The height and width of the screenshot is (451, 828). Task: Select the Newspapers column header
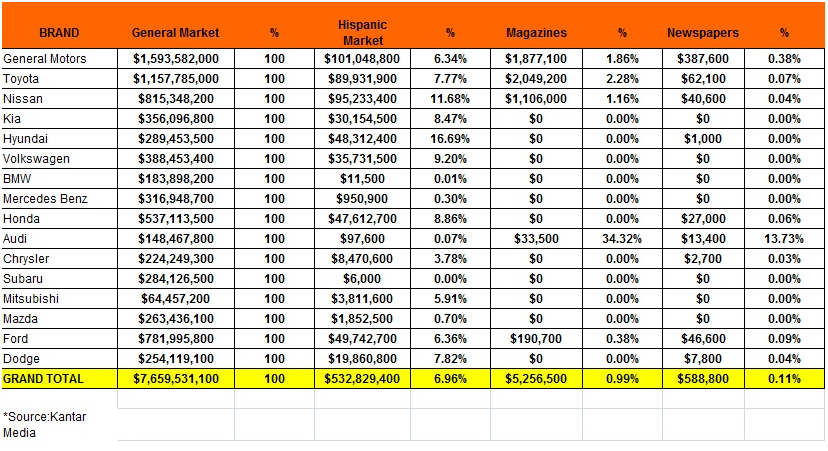point(703,33)
